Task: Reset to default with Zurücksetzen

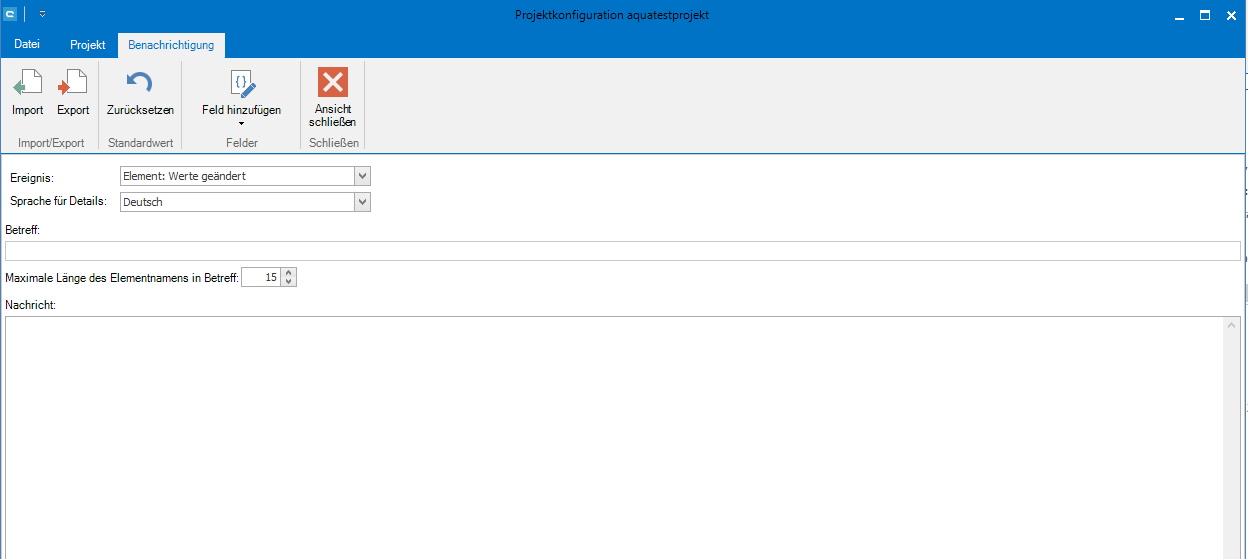Action: (140, 84)
